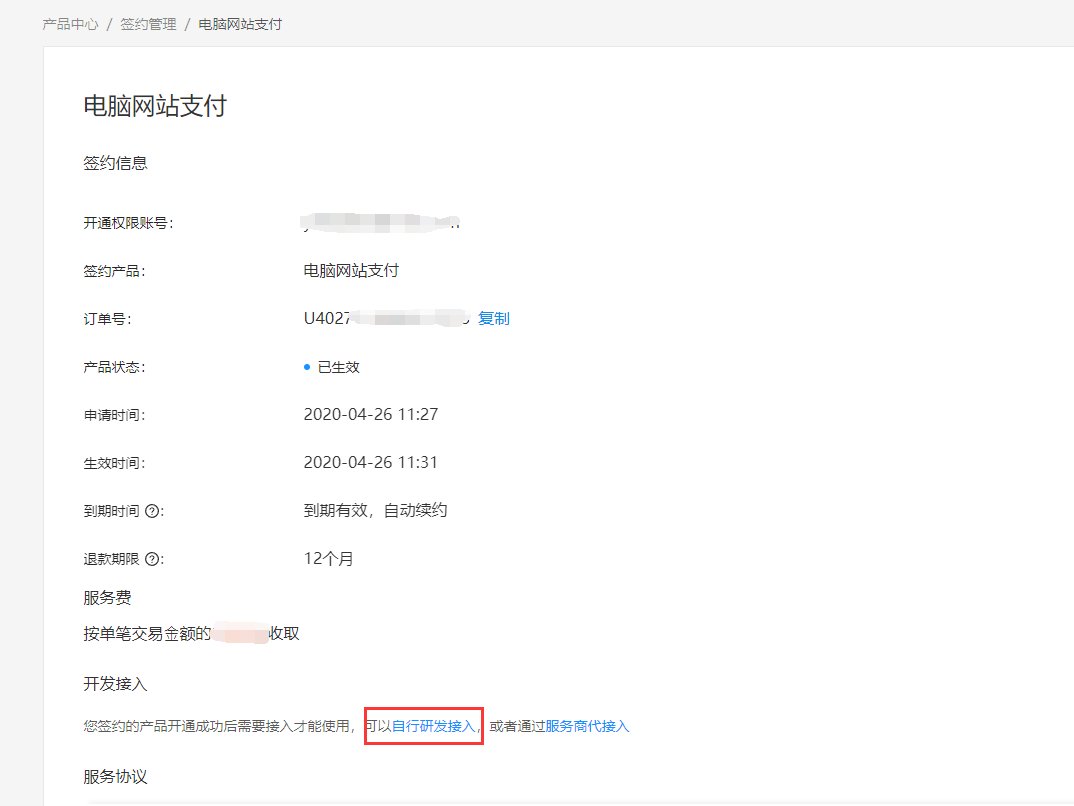Click the 开发接入 section heading
1074x806 pixels.
[115, 684]
